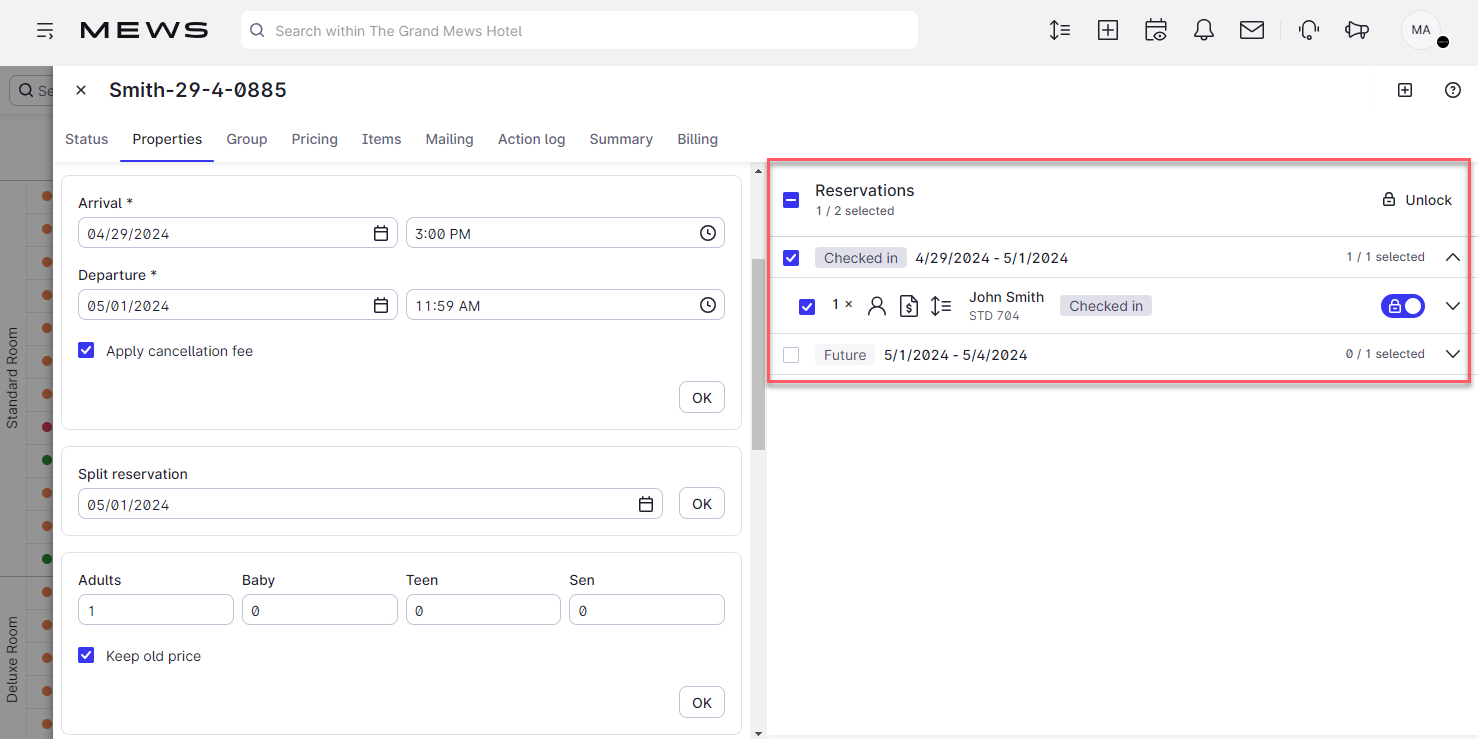Viewport: 1478px width, 739px height.
Task: Click OK next to Split reservation
Action: (702, 504)
